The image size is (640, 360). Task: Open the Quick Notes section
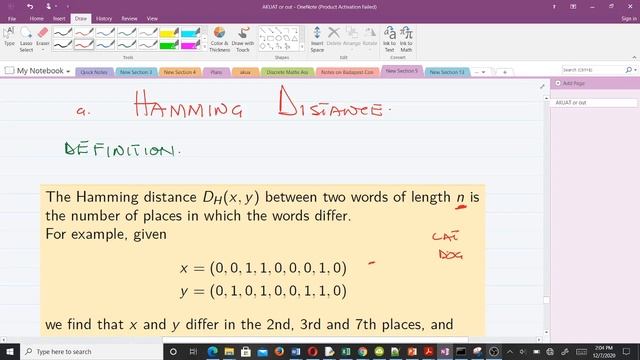(94, 72)
